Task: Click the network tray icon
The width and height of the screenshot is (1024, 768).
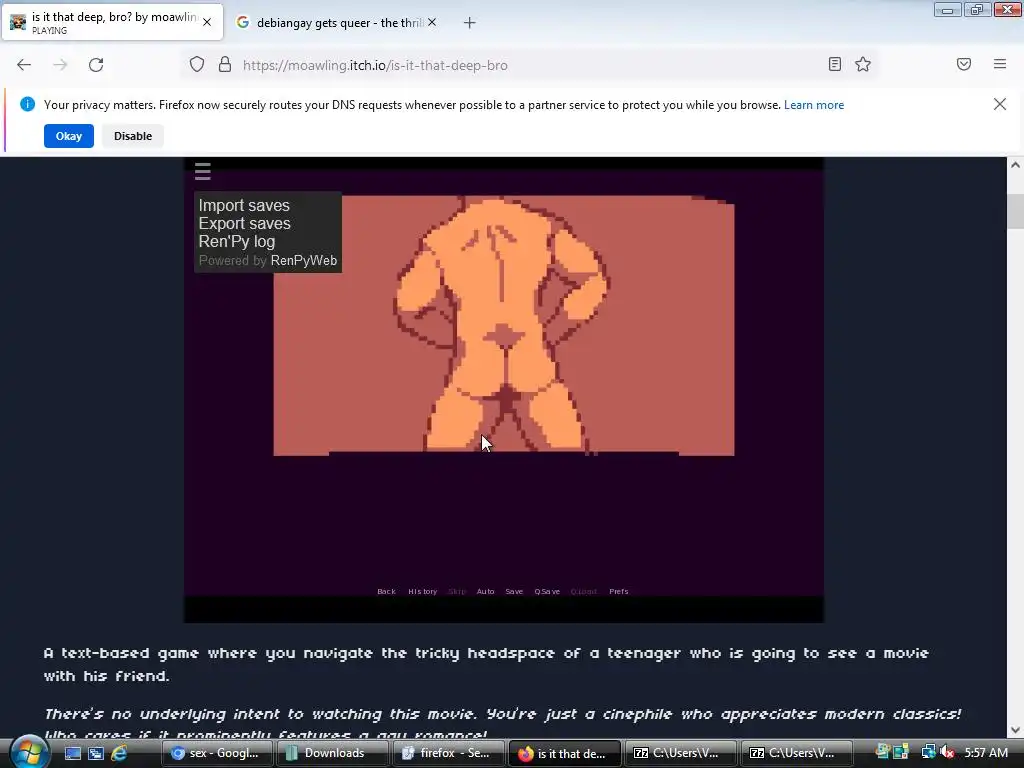Action: (928, 753)
